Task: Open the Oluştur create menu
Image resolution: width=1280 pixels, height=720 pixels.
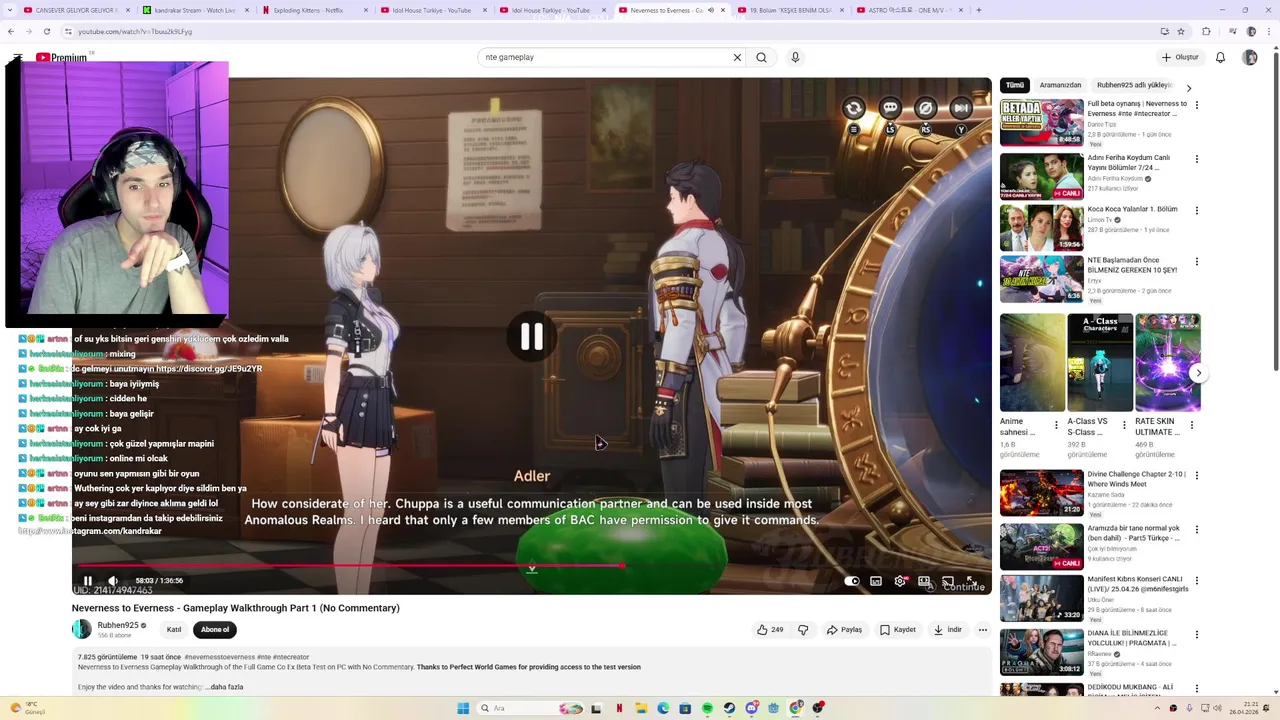Action: [1180, 57]
